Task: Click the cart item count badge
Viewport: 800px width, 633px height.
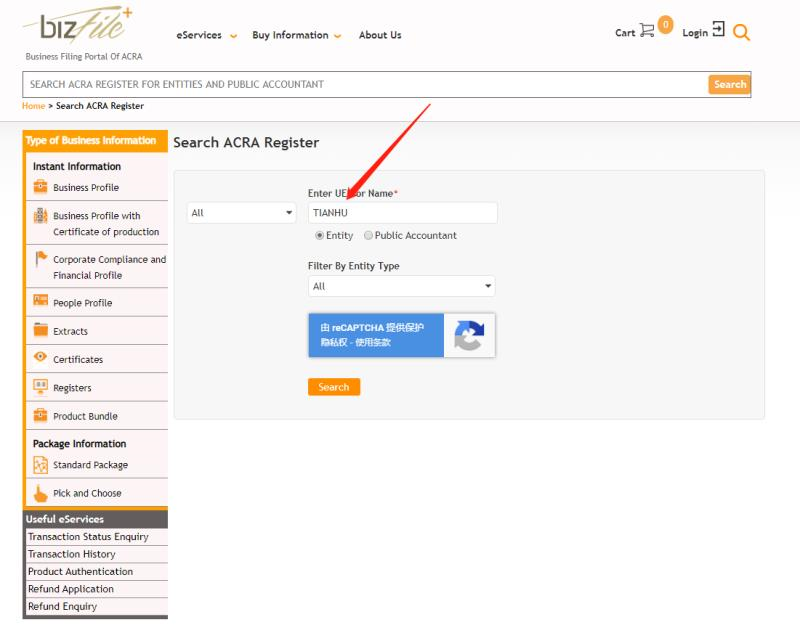Action: (x=665, y=24)
